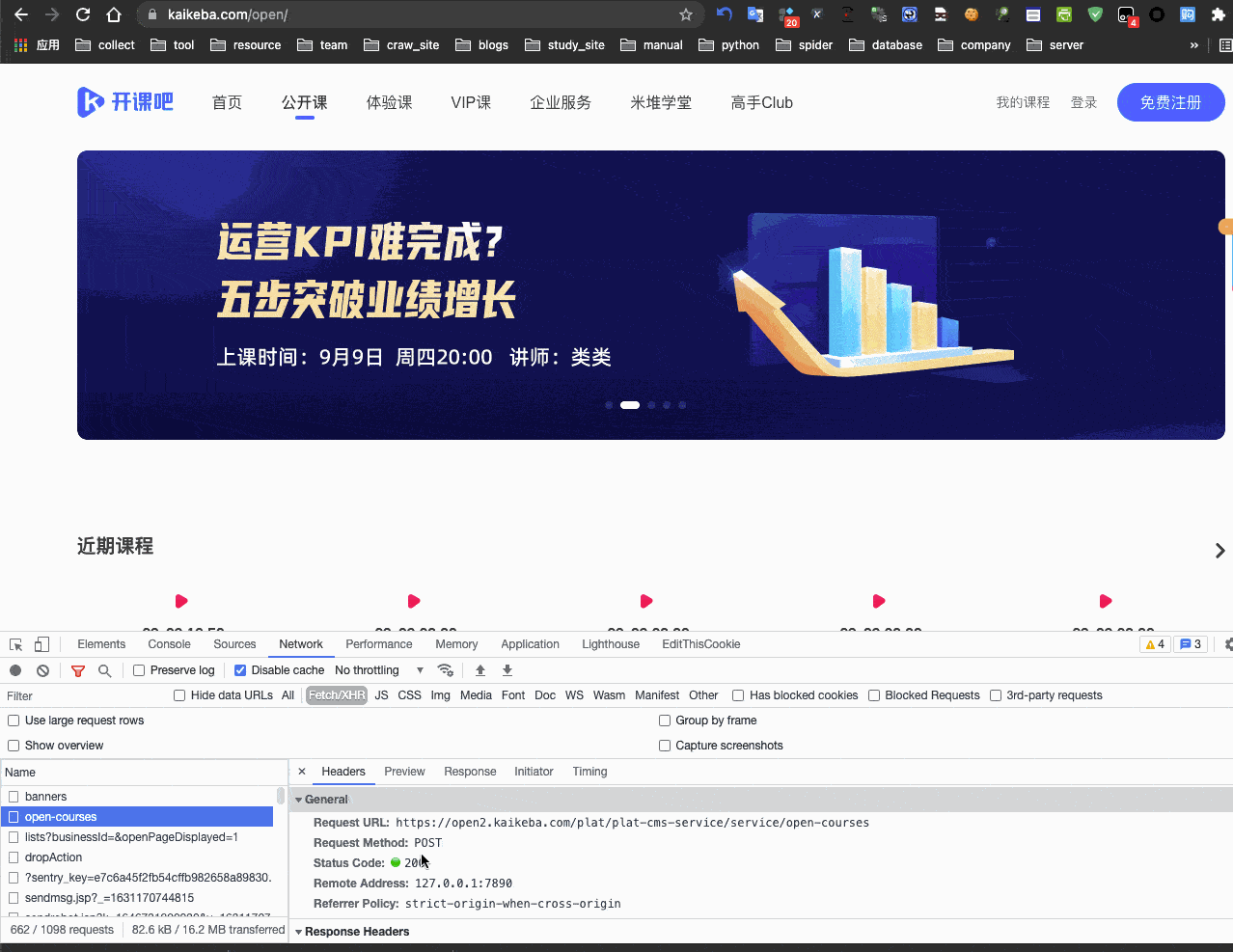Activate the inspect element picker icon
1233x952 pixels.
coord(16,644)
